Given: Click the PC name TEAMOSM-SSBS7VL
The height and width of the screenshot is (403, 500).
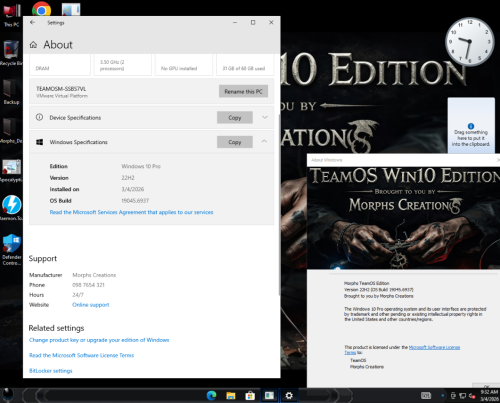Looking at the screenshot, I should pos(61,89).
